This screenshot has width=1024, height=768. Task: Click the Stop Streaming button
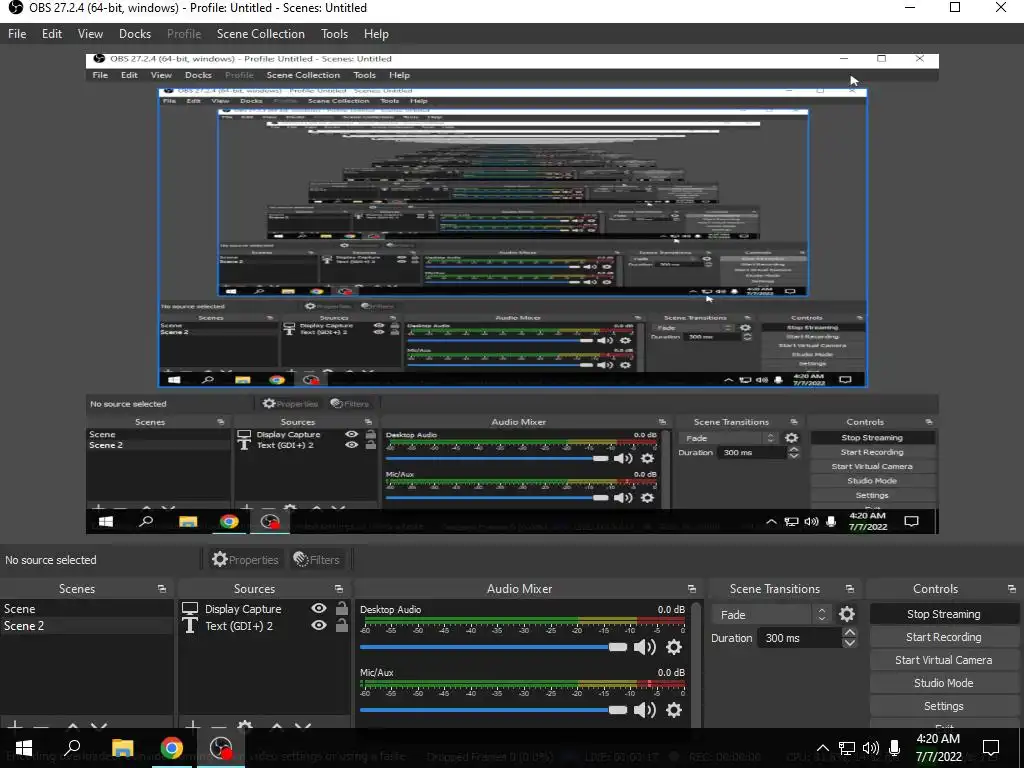point(944,614)
